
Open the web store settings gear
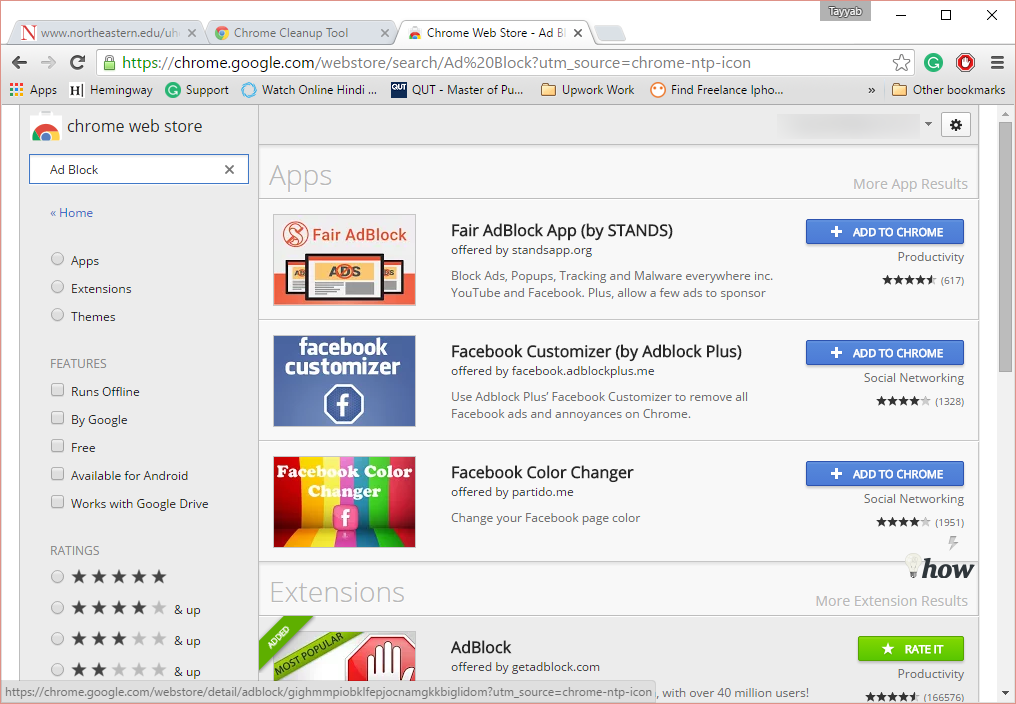point(956,125)
